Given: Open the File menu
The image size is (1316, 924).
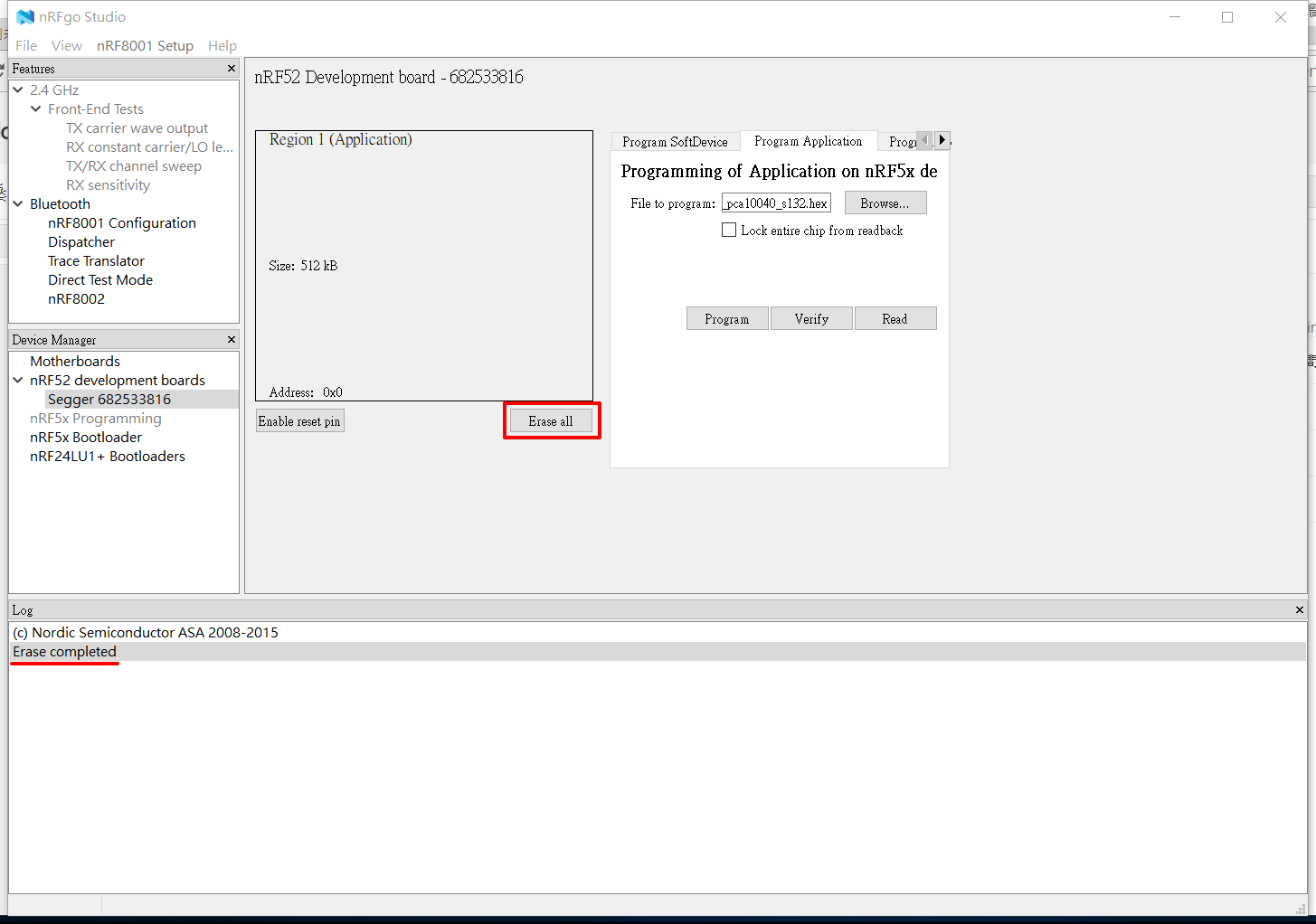Looking at the screenshot, I should (x=26, y=45).
